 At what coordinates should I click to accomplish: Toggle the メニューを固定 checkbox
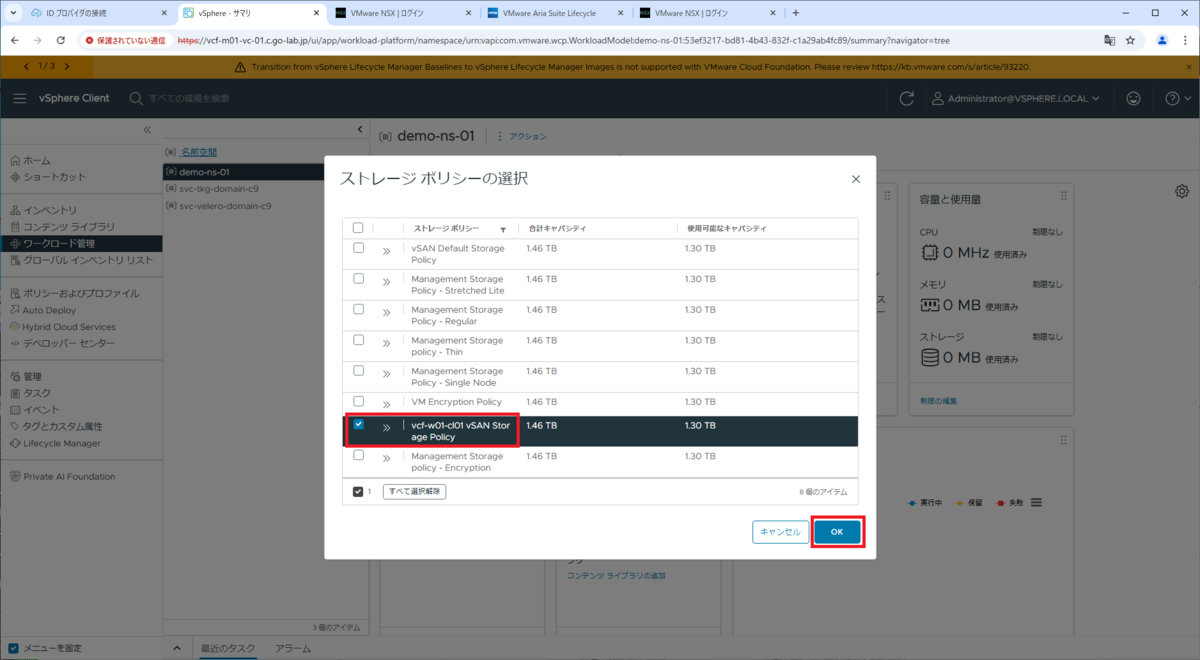tap(13, 649)
